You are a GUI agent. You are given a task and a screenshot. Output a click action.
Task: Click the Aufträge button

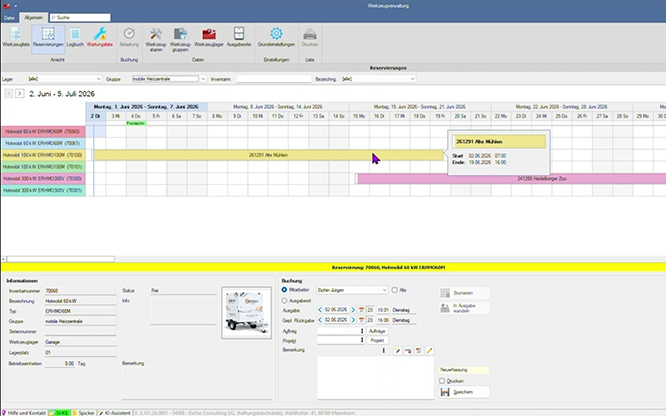tap(377, 331)
